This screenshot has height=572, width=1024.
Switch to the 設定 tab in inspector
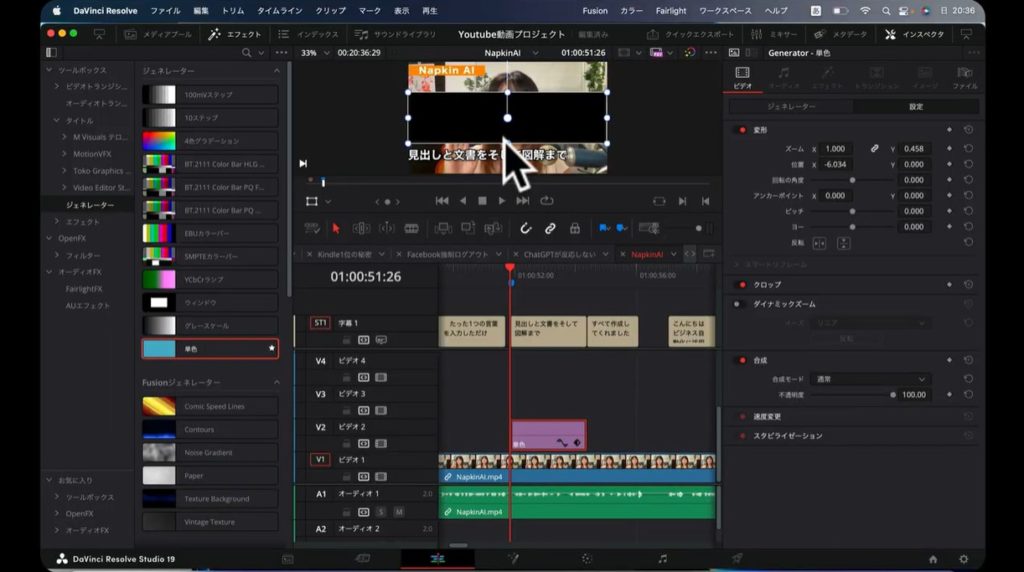point(915,106)
